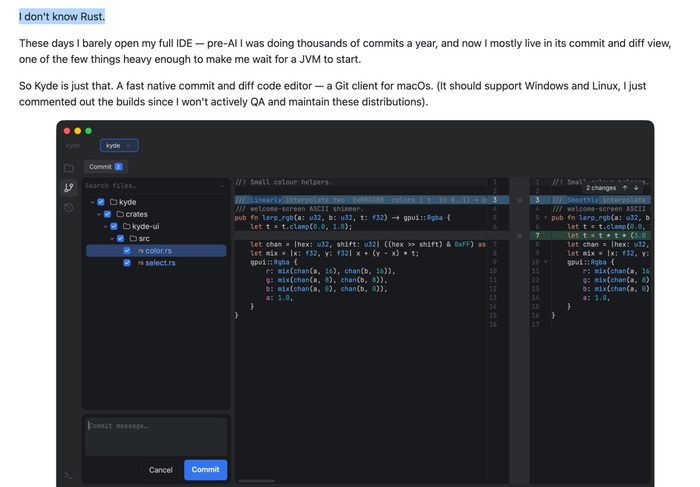The width and height of the screenshot is (700, 487).
Task: Open the terminal prompt icon at sidebar bottom
Action: 68,475
